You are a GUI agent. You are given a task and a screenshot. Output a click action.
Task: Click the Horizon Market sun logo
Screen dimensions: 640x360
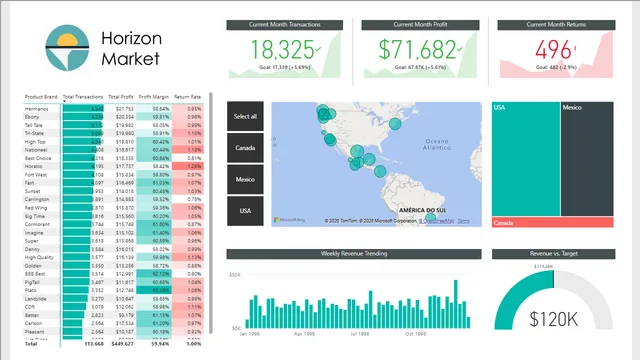(x=67, y=48)
